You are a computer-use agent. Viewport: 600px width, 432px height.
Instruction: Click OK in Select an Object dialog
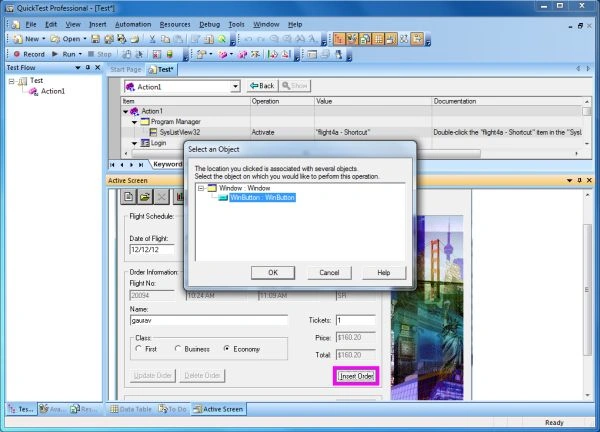tap(273, 272)
